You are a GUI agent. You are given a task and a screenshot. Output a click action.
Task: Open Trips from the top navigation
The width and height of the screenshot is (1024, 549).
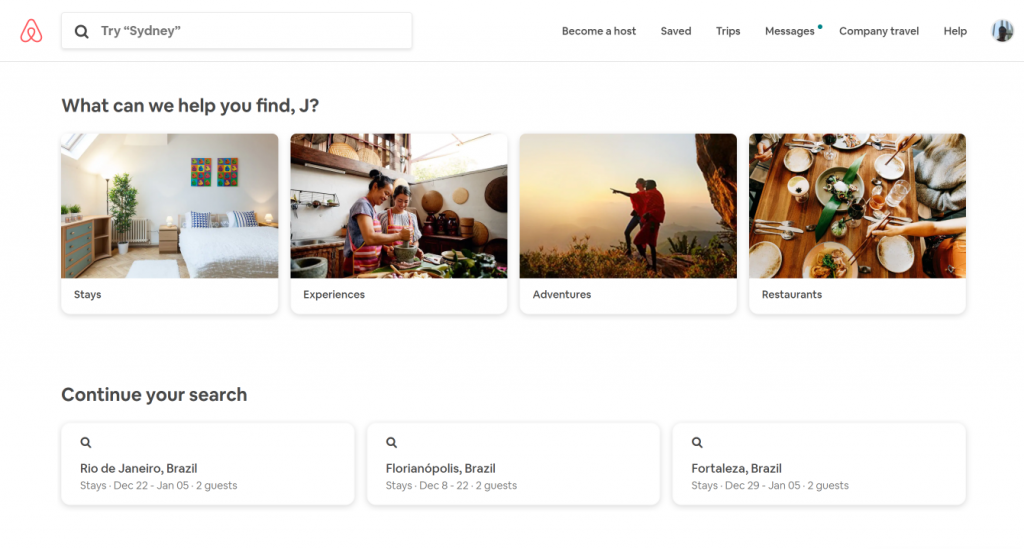(x=728, y=31)
